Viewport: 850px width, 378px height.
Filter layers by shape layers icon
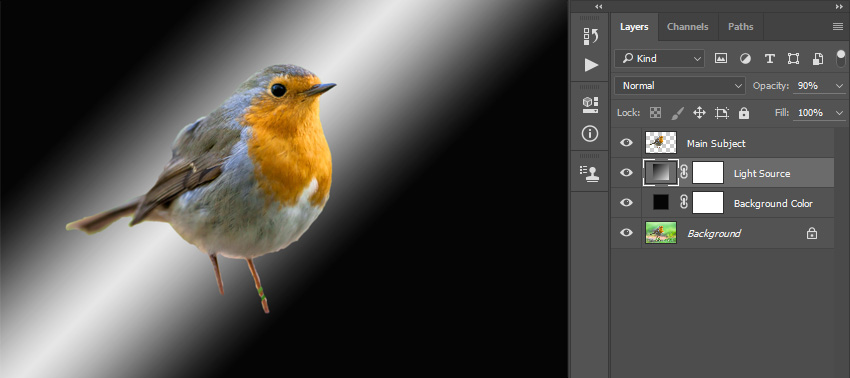pyautogui.click(x=794, y=59)
